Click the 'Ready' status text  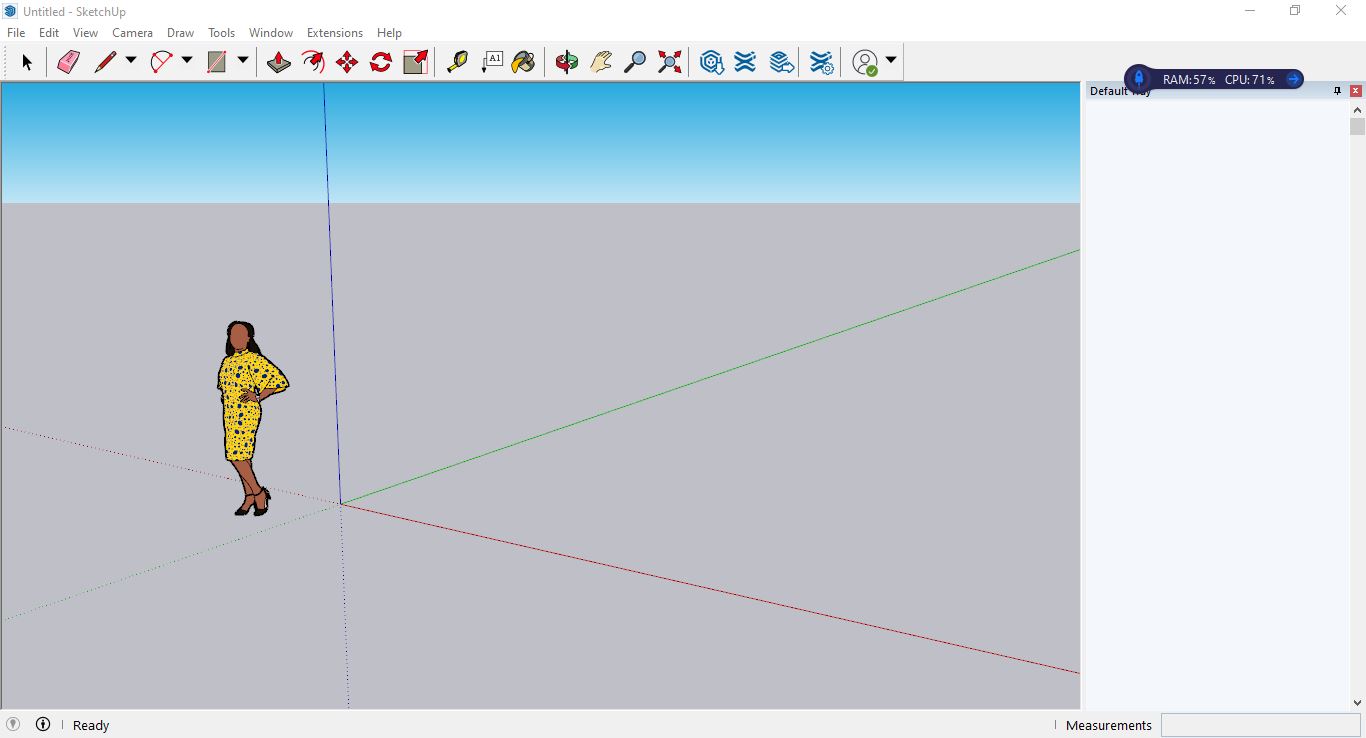[91, 725]
